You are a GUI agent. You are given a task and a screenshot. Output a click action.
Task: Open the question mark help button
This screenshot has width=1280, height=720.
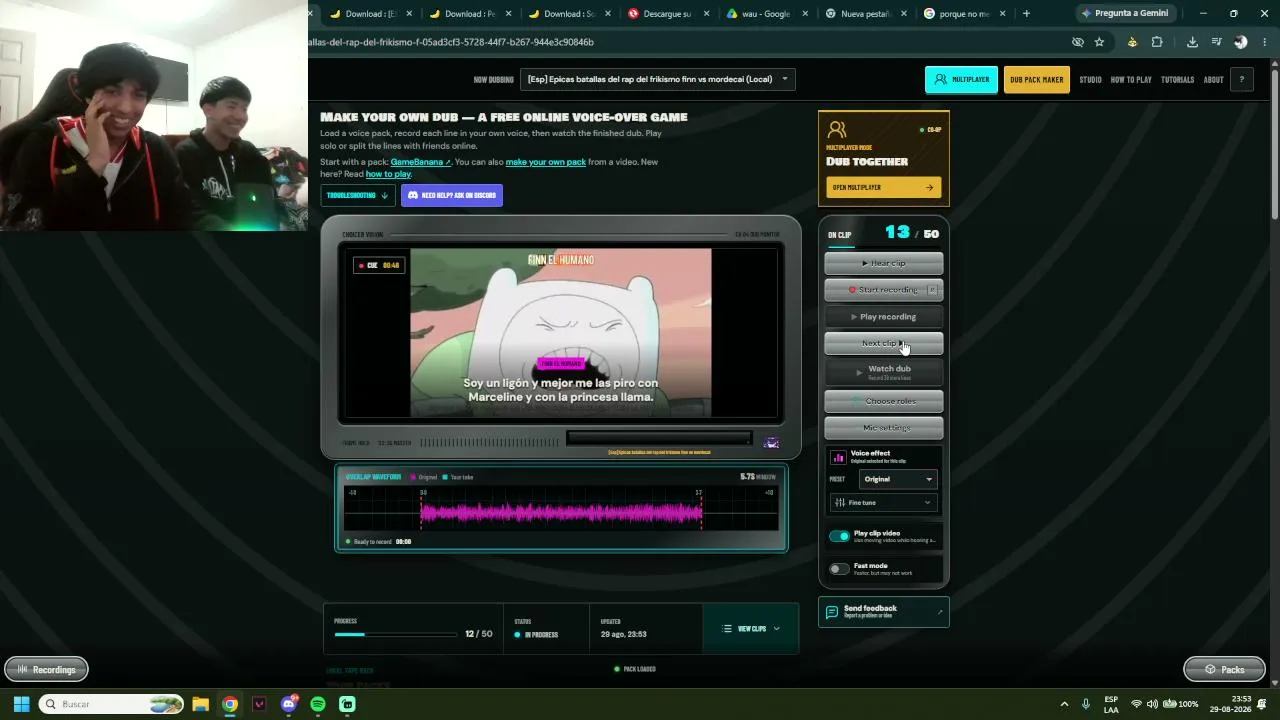point(1242,80)
